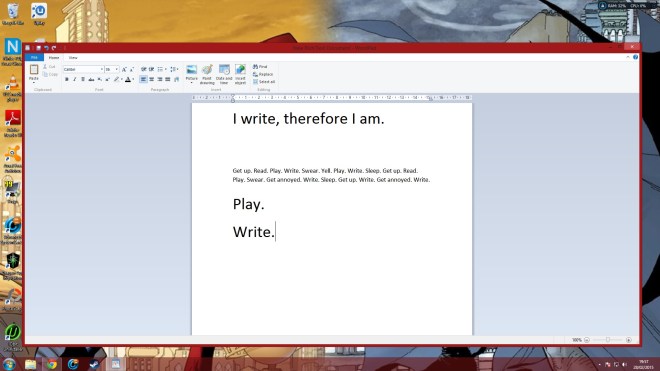
Task: Open File Explorer folder in taskbar
Action: pyautogui.click(x=30, y=364)
